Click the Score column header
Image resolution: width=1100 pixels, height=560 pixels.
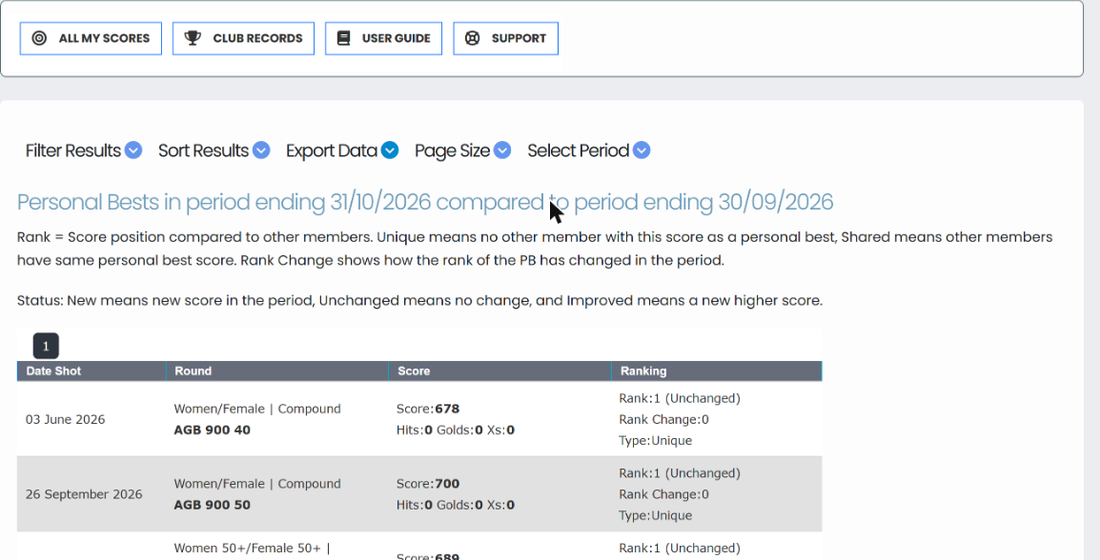[x=499, y=371]
